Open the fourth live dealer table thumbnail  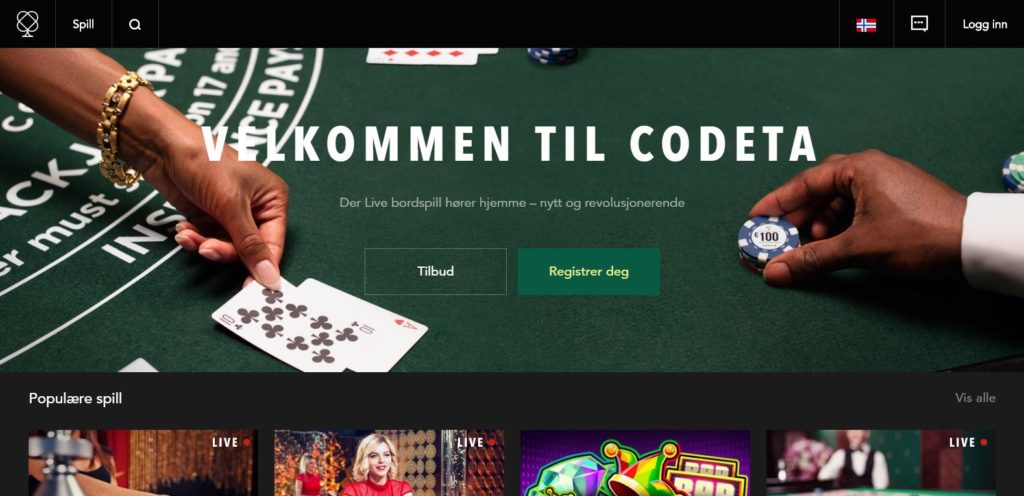click(x=881, y=462)
